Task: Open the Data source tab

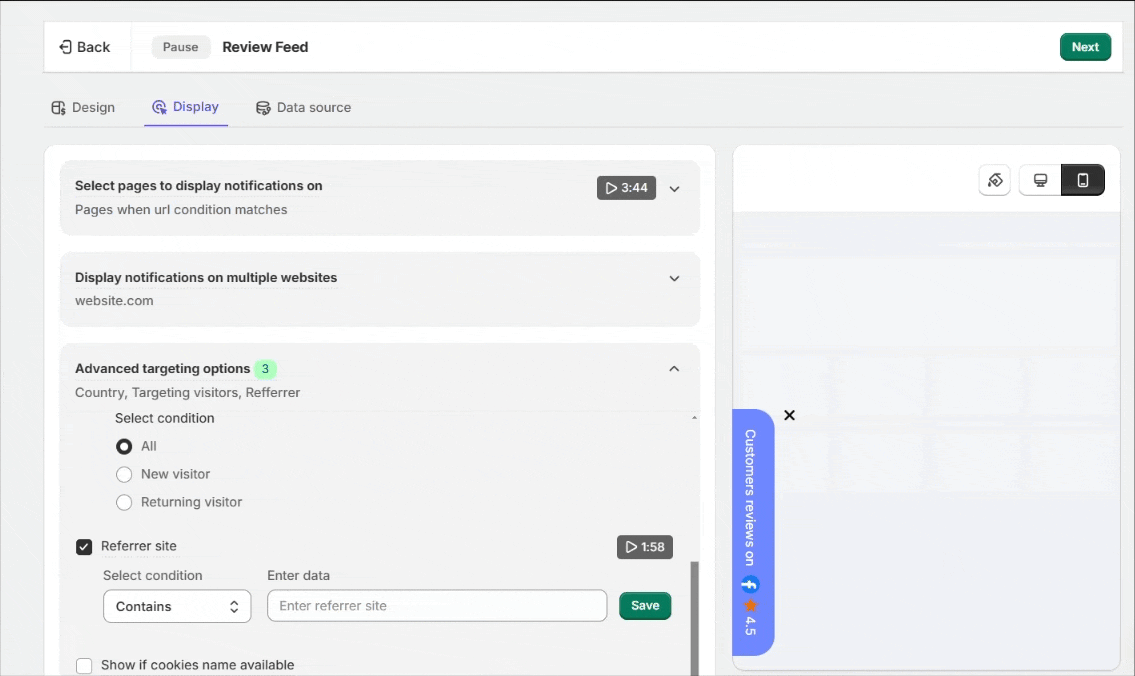Action: (303, 108)
